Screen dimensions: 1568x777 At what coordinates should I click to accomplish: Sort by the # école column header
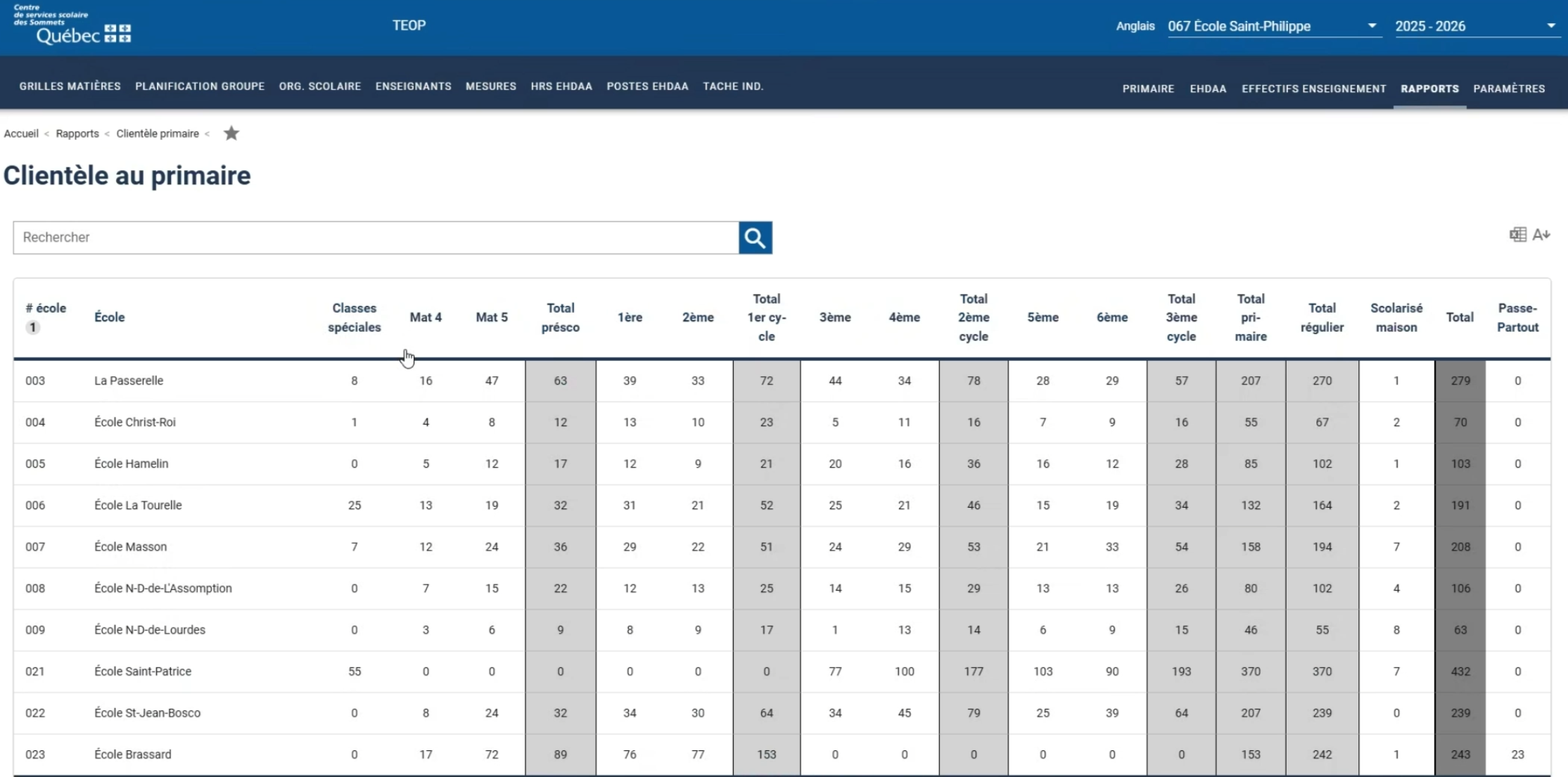[x=46, y=308]
